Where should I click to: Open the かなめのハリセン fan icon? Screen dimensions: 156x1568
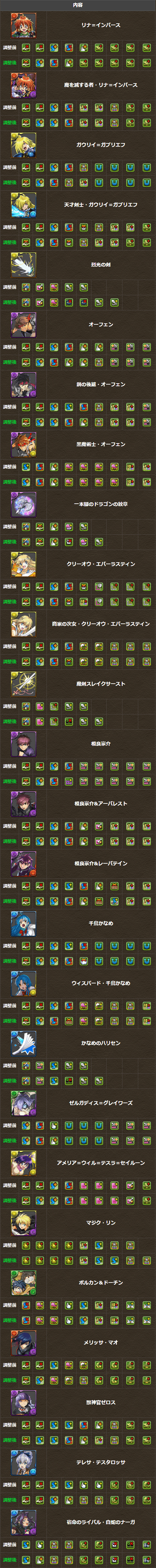[x=23, y=1043]
